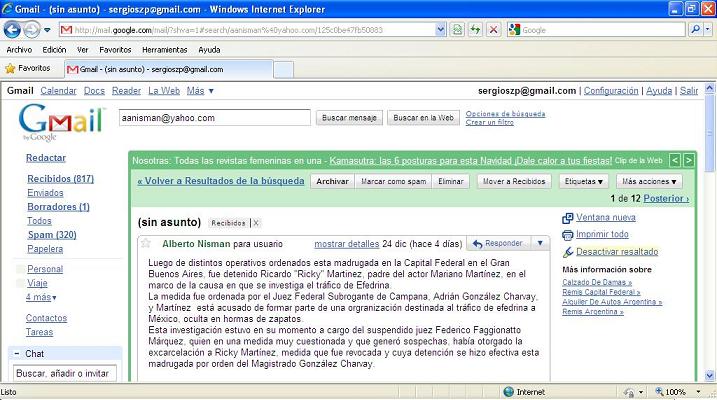Click the Buscar mensaje button
This screenshot has height=400, width=717.
(x=349, y=118)
